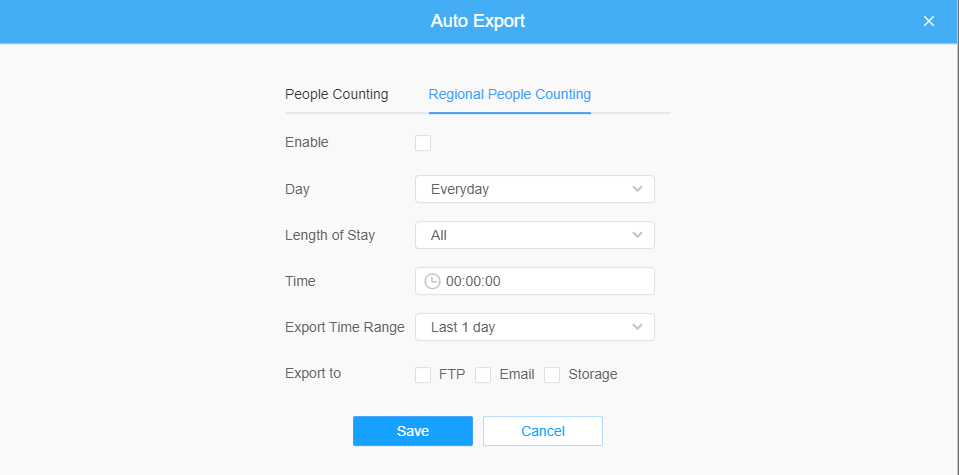Click the Day dropdown chevron arrow
959x475 pixels.
tap(637, 189)
